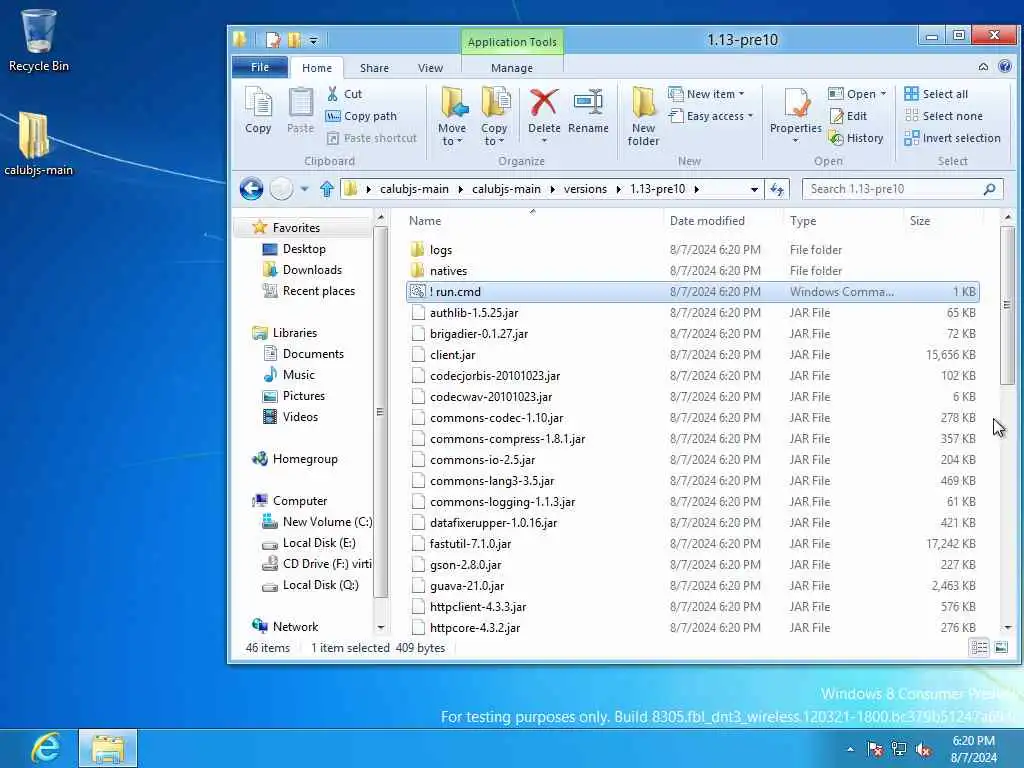Viewport: 1024px width, 768px height.
Task: Refresh the address bar view
Action: pyautogui.click(x=776, y=189)
